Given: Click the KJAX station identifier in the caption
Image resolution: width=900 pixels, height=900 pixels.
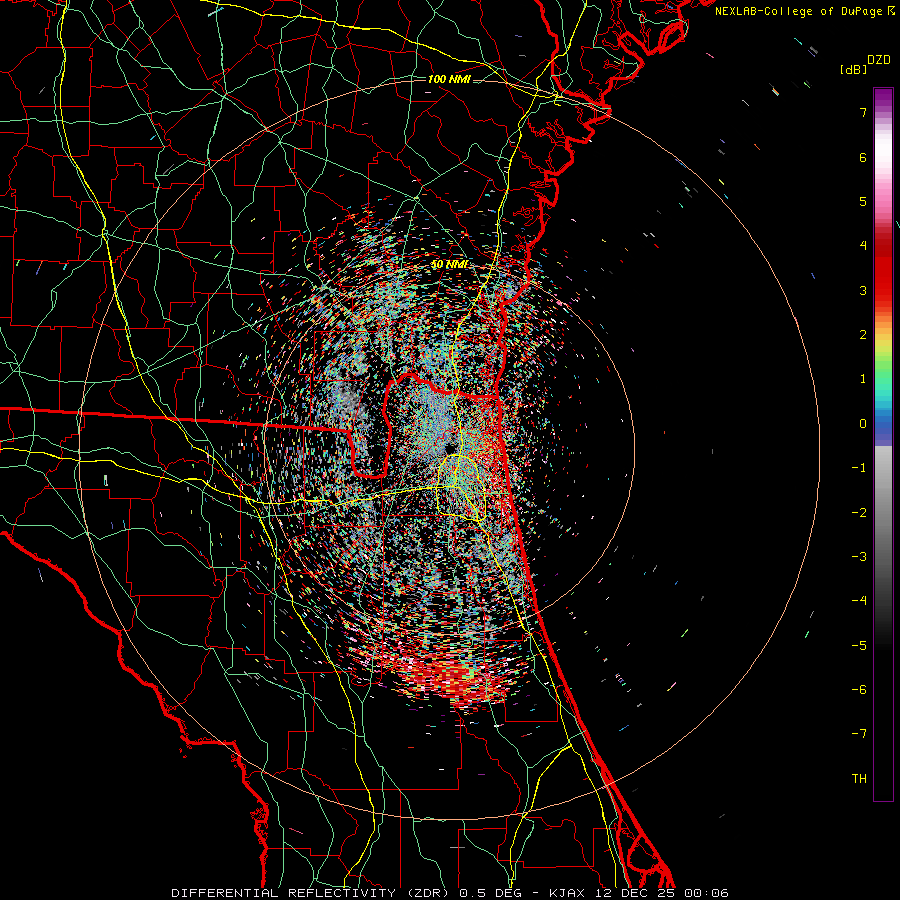Looking at the screenshot, I should [567, 893].
